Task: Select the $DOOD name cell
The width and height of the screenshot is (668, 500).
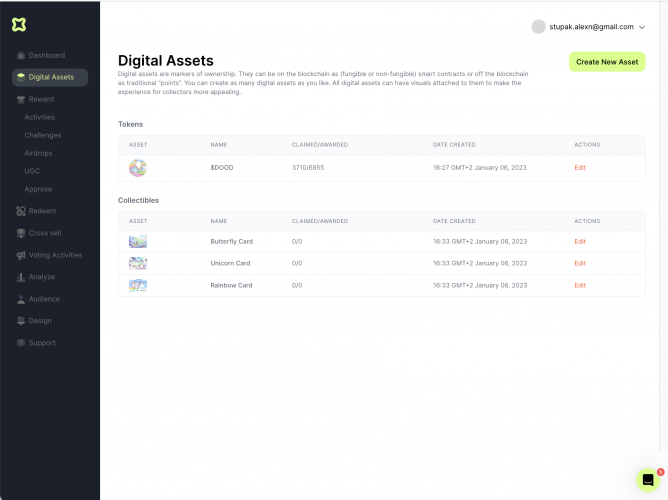Action: (222, 167)
